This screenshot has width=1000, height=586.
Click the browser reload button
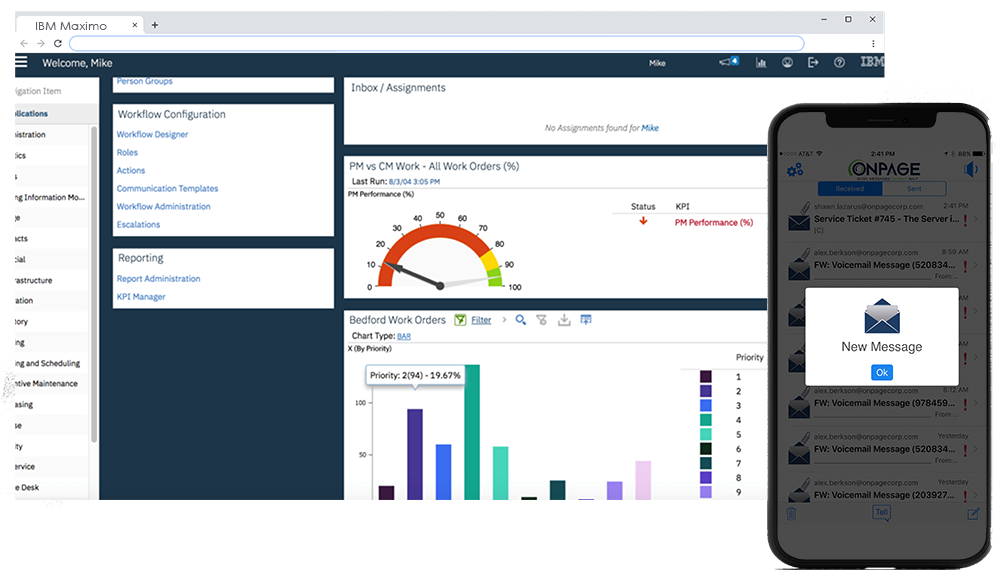(x=57, y=43)
